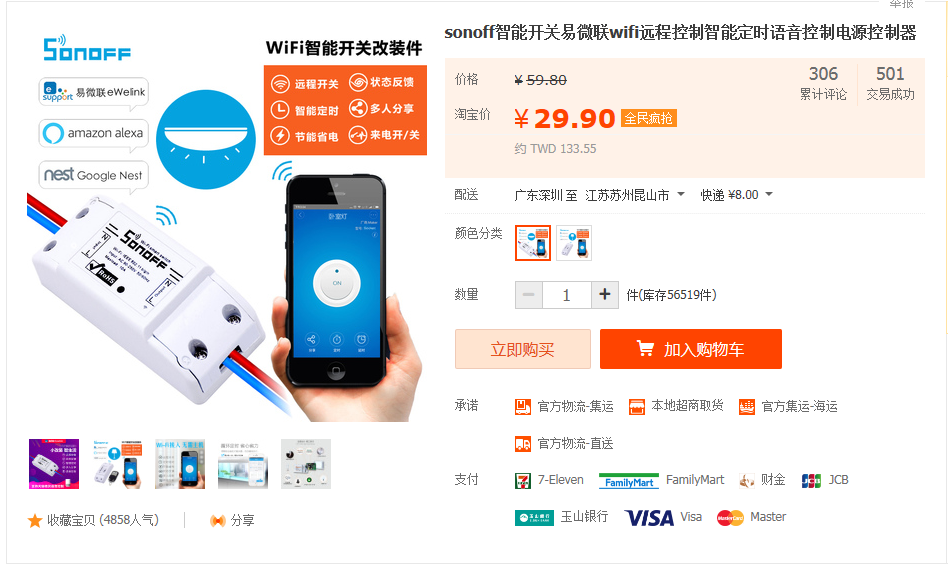948x567 pixels.
Task: Select the first 颜色分类 color option
Action: [x=533, y=243]
